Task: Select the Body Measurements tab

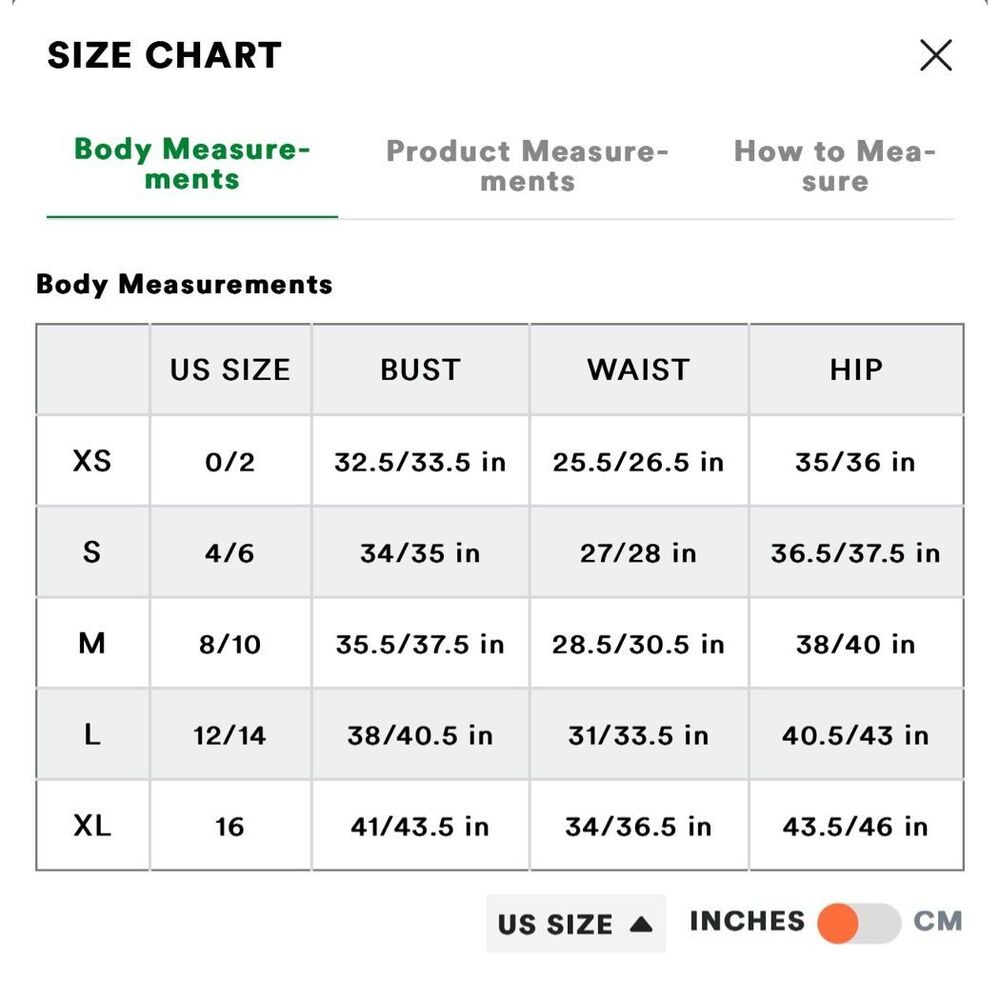Action: tap(192, 164)
